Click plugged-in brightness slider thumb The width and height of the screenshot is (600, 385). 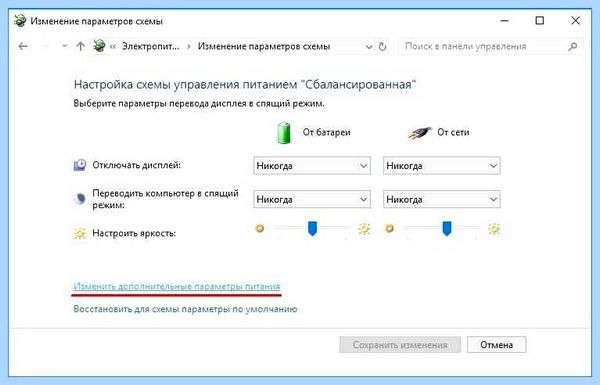447,228
